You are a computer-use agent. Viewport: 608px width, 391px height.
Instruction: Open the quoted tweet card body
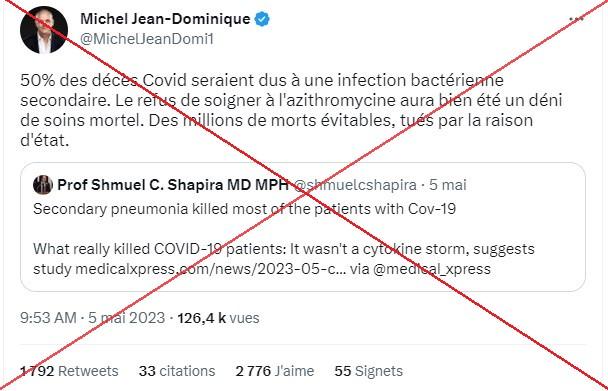(x=302, y=227)
